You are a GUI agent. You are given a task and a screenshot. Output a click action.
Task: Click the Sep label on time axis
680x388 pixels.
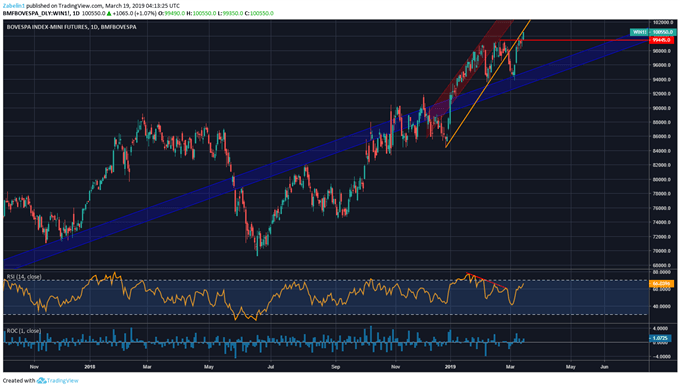pyautogui.click(x=336, y=367)
